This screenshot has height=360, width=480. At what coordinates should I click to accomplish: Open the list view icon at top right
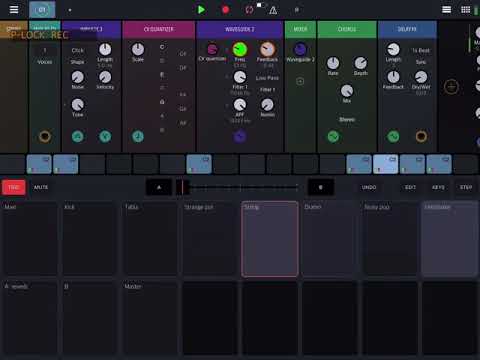[446, 10]
